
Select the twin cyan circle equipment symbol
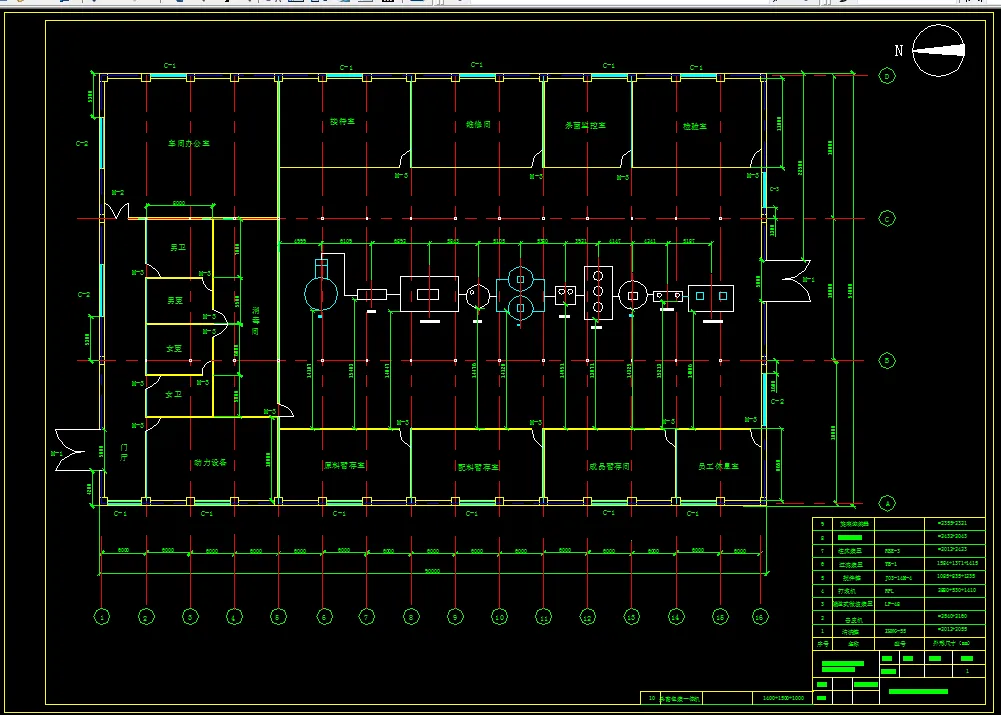(520, 294)
